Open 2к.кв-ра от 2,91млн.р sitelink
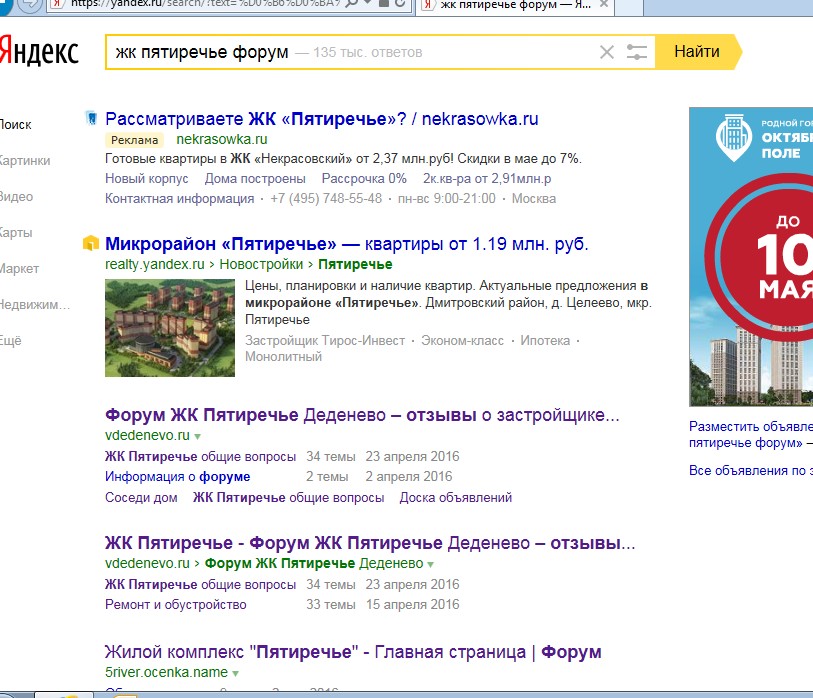The height and width of the screenshot is (698, 813). pos(487,179)
